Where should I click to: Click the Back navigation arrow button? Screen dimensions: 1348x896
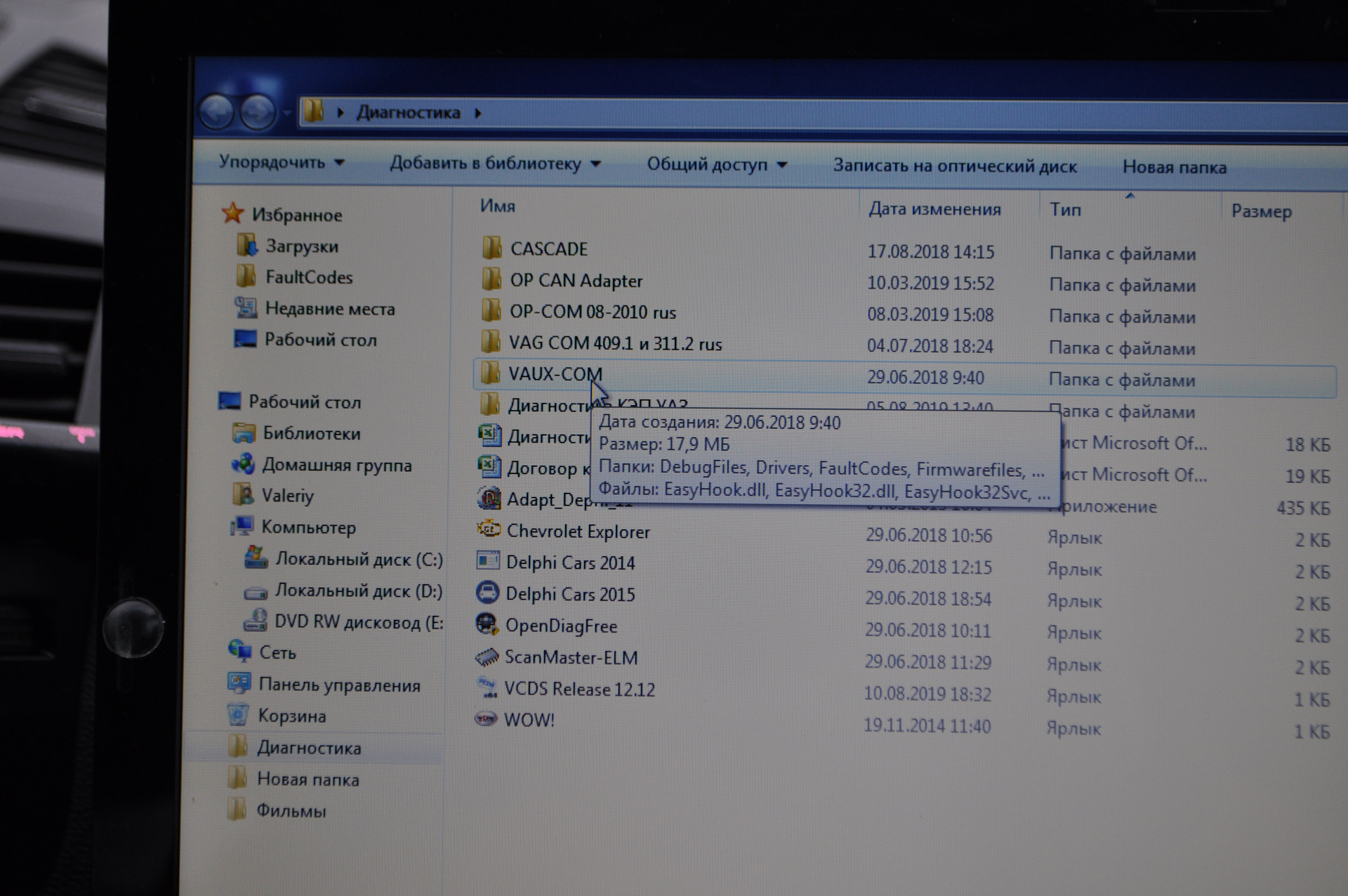[216, 112]
